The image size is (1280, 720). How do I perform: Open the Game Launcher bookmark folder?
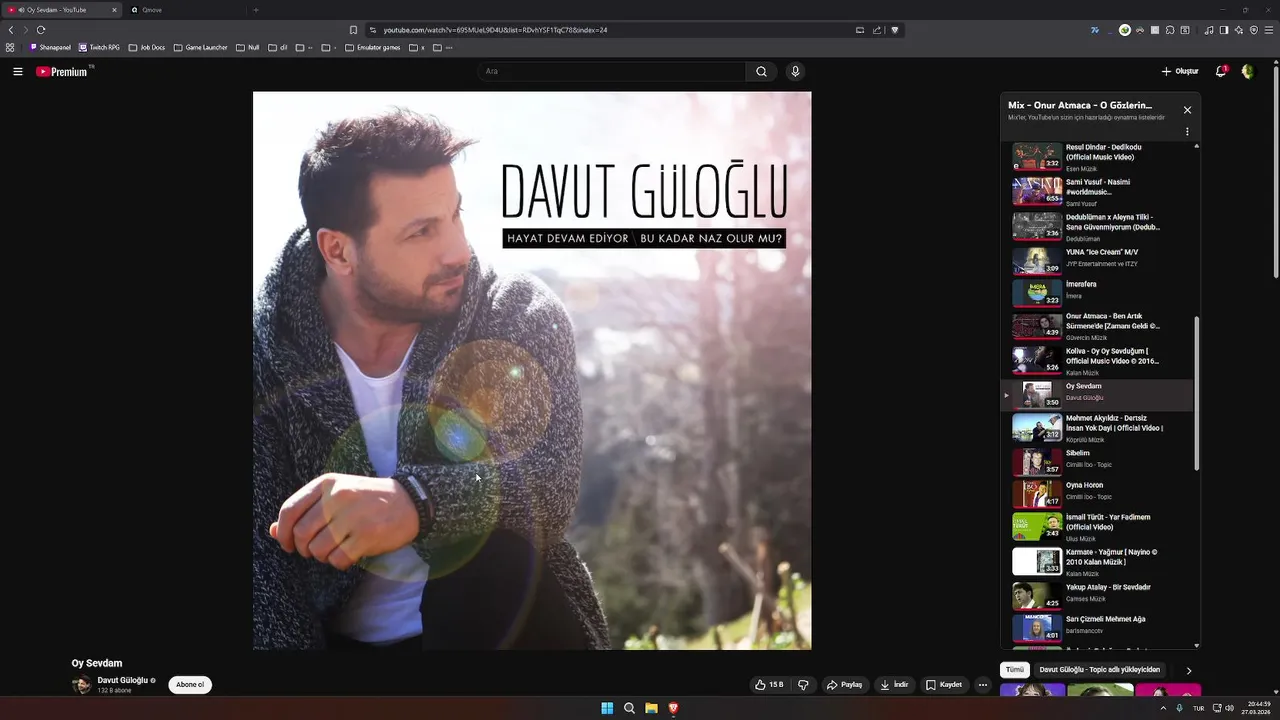200,47
